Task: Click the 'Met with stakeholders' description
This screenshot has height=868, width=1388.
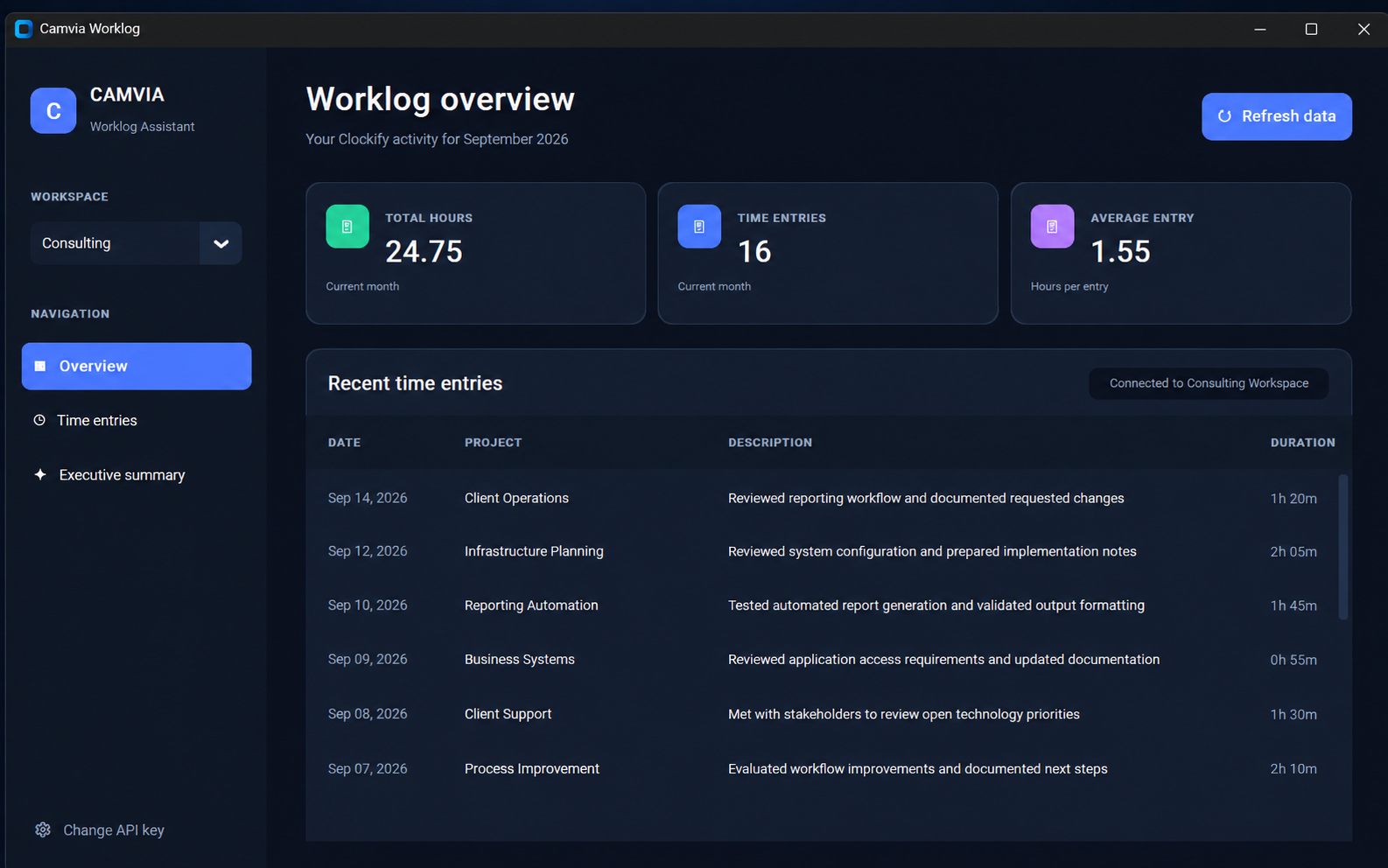Action: click(x=904, y=714)
